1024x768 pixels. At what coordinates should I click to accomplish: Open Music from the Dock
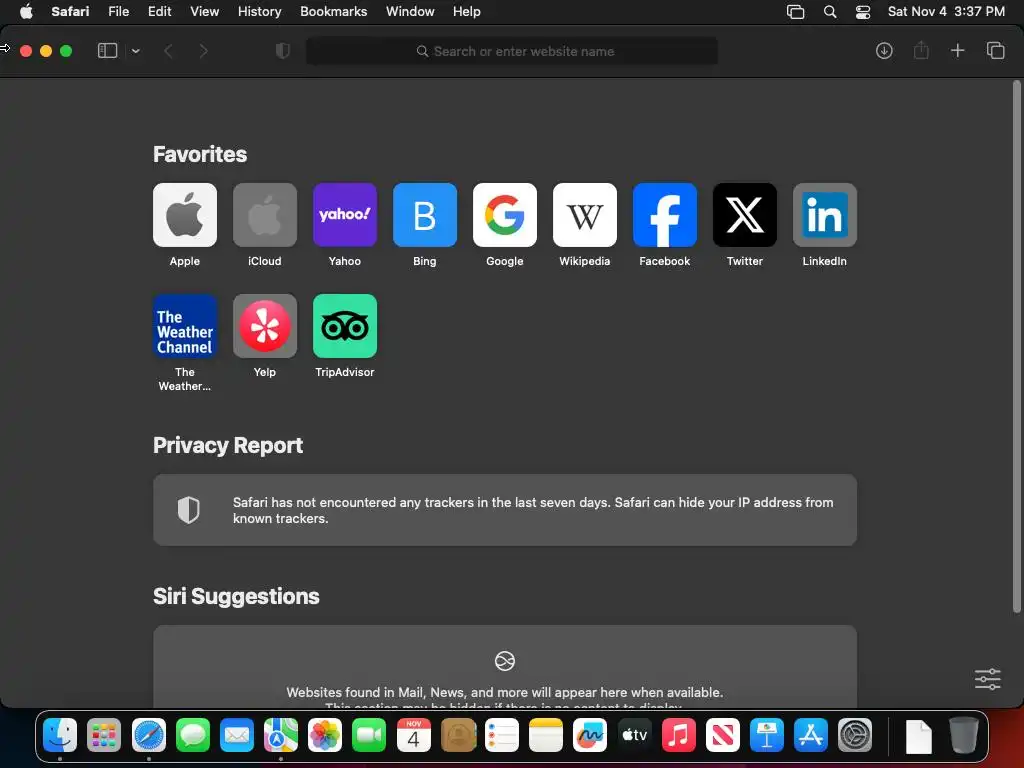pos(679,735)
